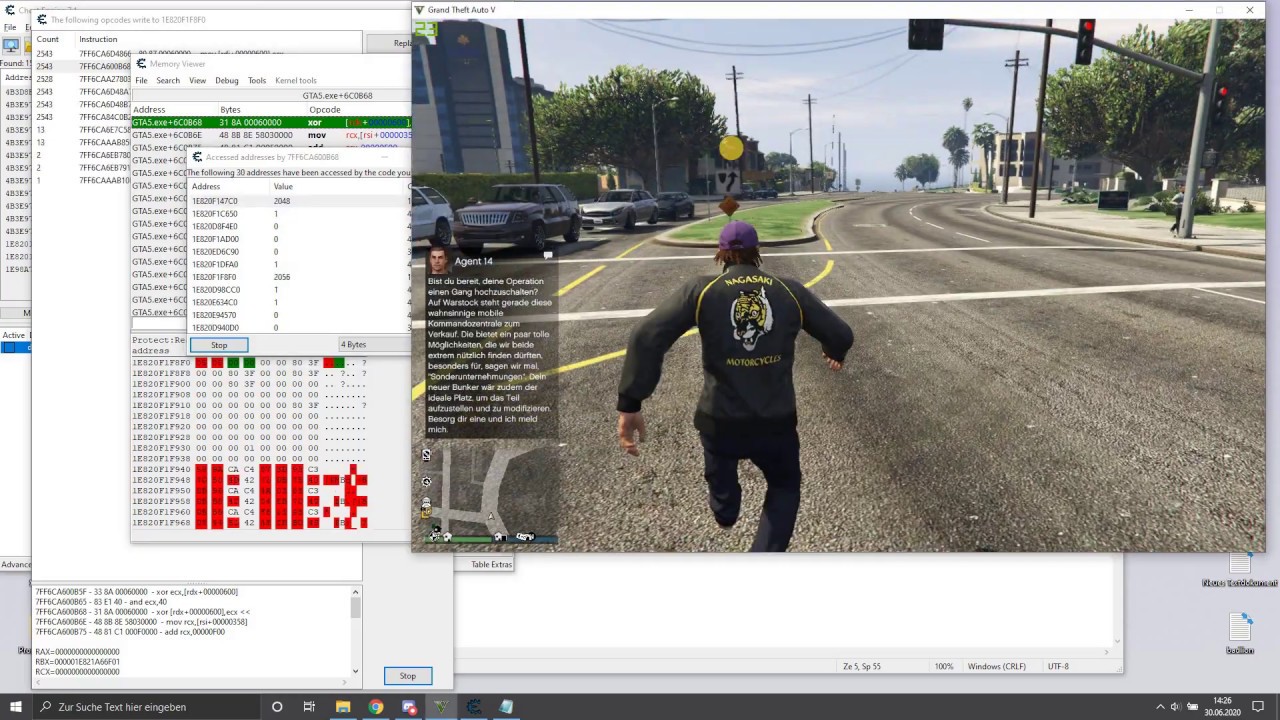Open the Discord taskbar icon
Viewport: 1280px width, 720px height.
click(x=409, y=706)
